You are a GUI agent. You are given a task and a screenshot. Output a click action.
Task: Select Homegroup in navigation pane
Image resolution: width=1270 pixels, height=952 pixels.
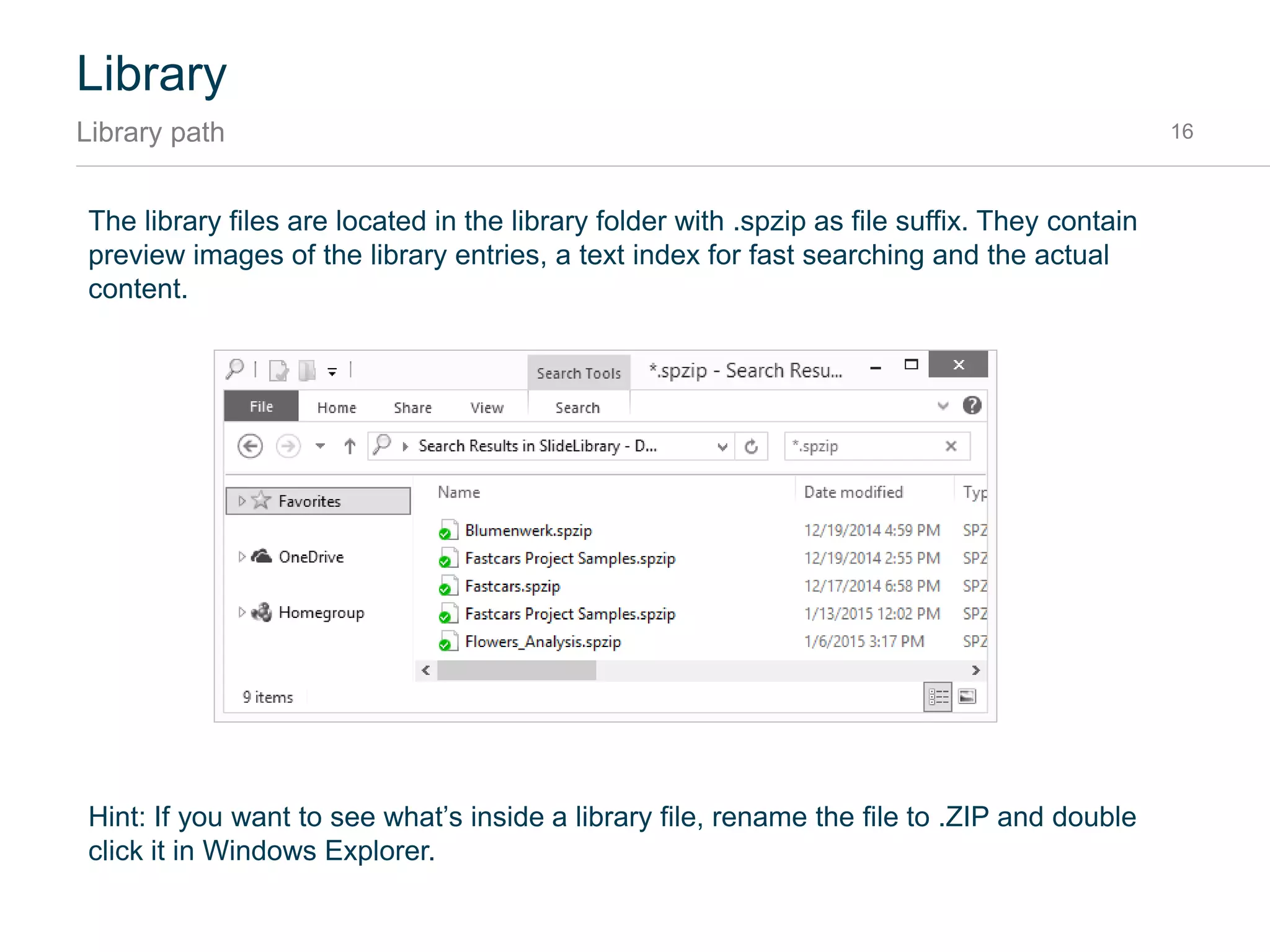(321, 613)
